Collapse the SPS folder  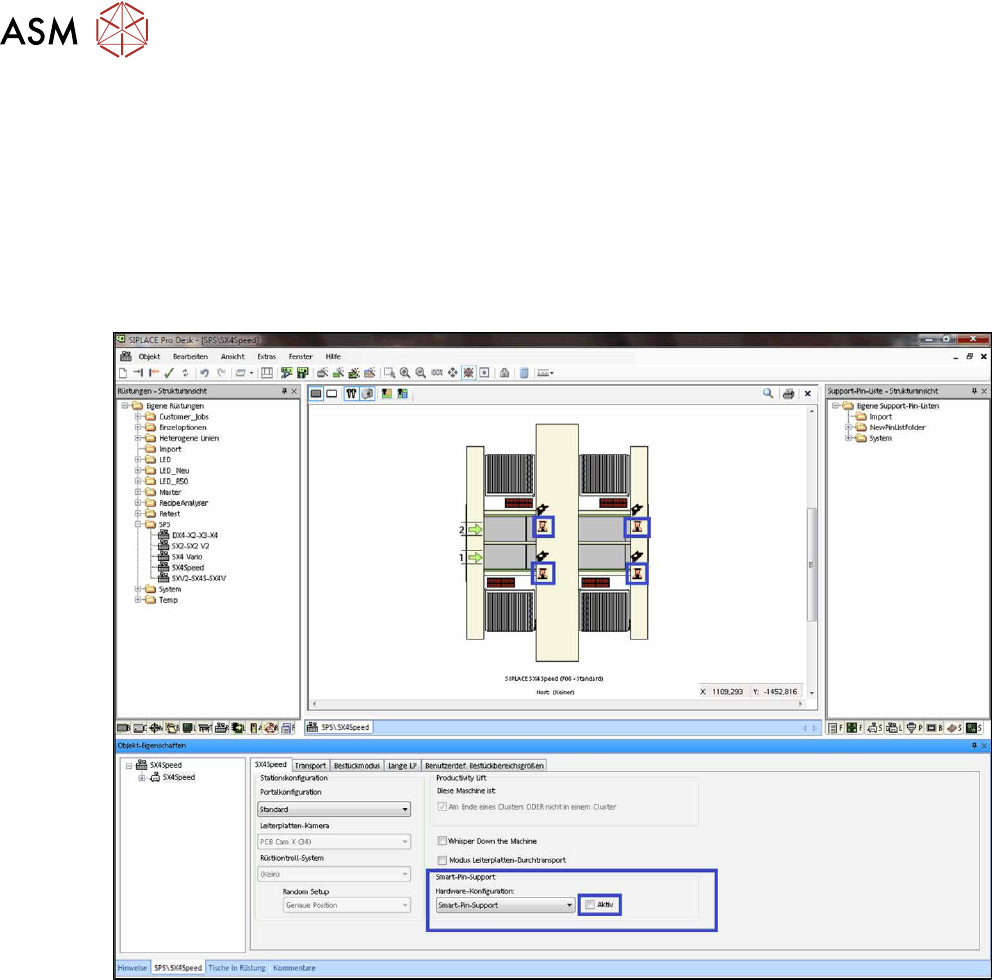coord(138,524)
